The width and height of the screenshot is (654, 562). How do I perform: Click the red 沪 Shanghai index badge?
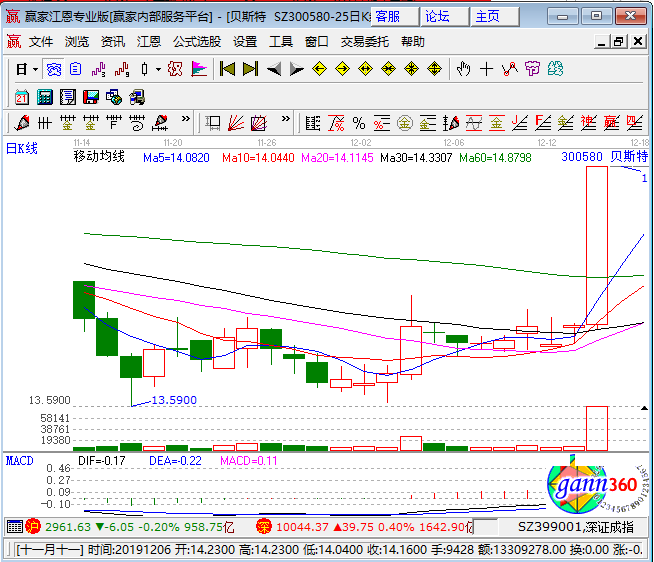[33, 527]
